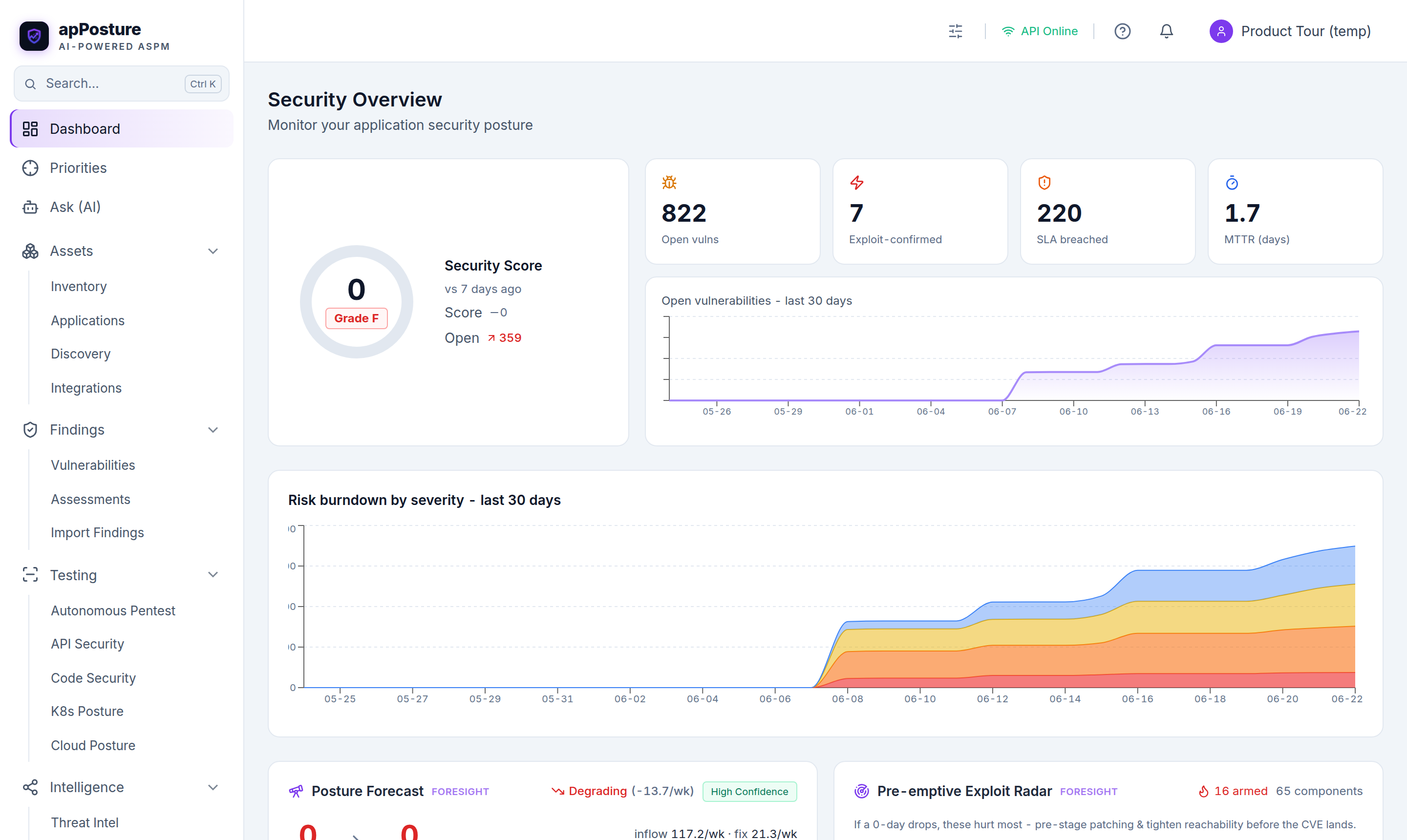Click the apPosture shield logo

coord(34,36)
